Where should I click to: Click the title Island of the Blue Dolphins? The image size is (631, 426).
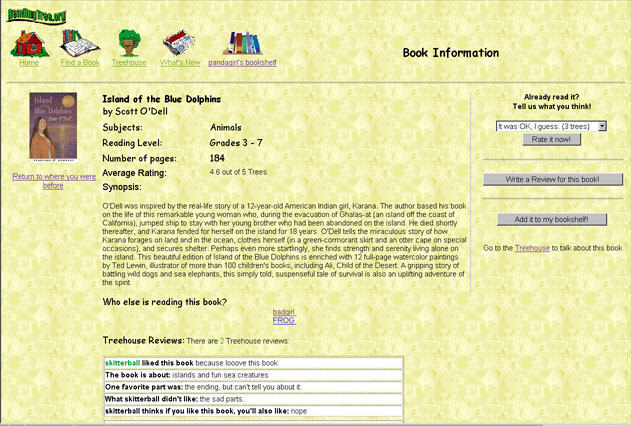(x=161, y=99)
